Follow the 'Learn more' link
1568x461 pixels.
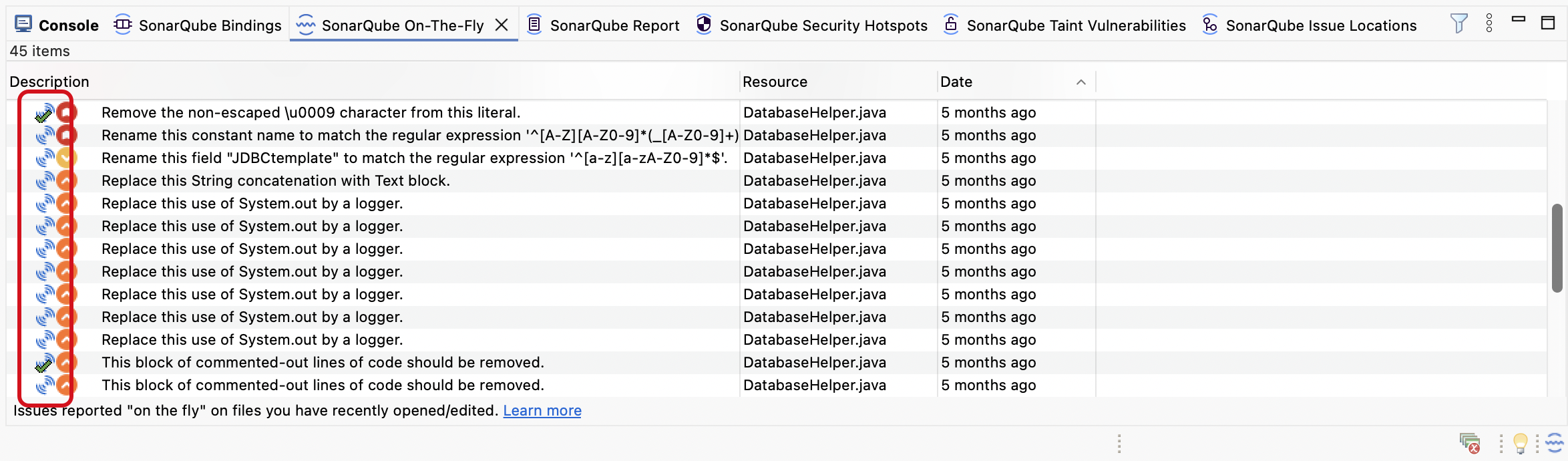[x=542, y=410]
